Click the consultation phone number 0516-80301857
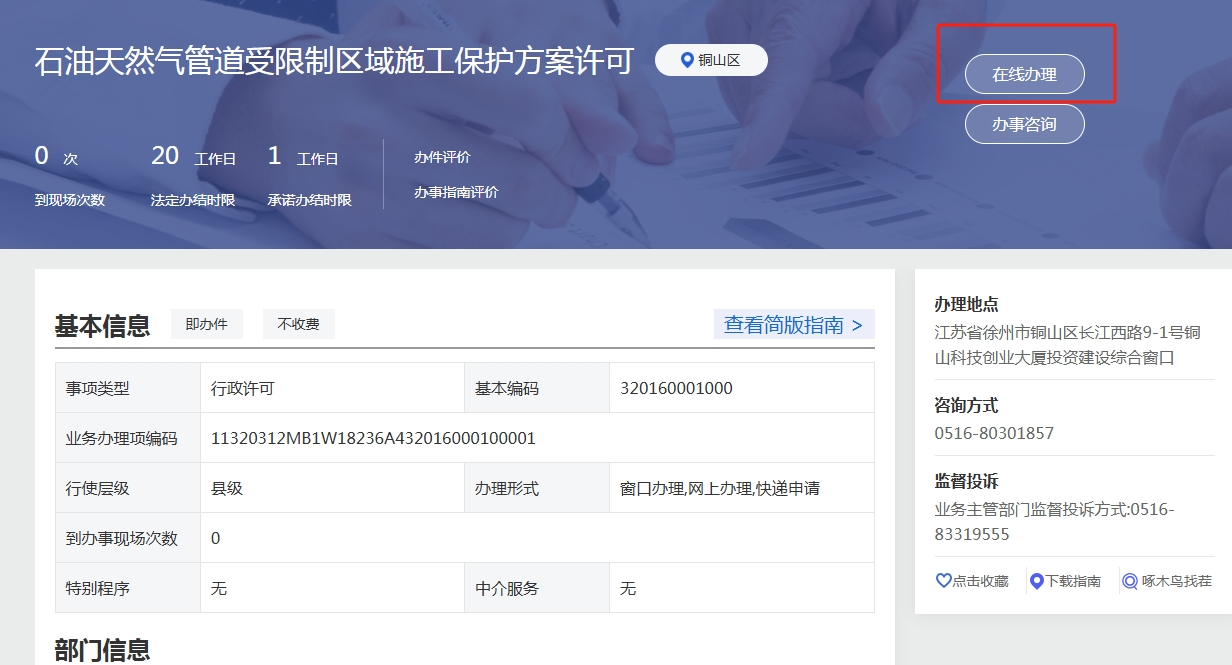Screen dimensions: 1232x665 pyautogui.click(x=994, y=433)
